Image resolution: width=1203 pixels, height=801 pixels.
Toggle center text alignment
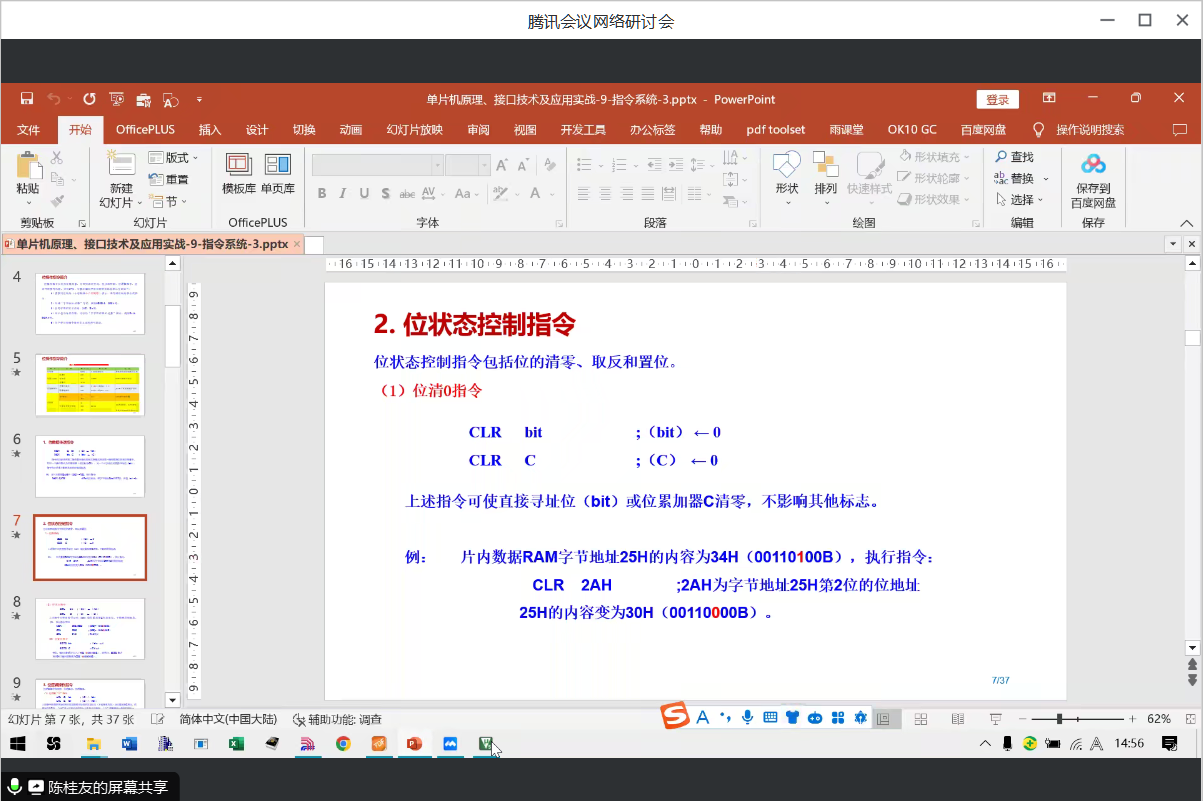605,193
